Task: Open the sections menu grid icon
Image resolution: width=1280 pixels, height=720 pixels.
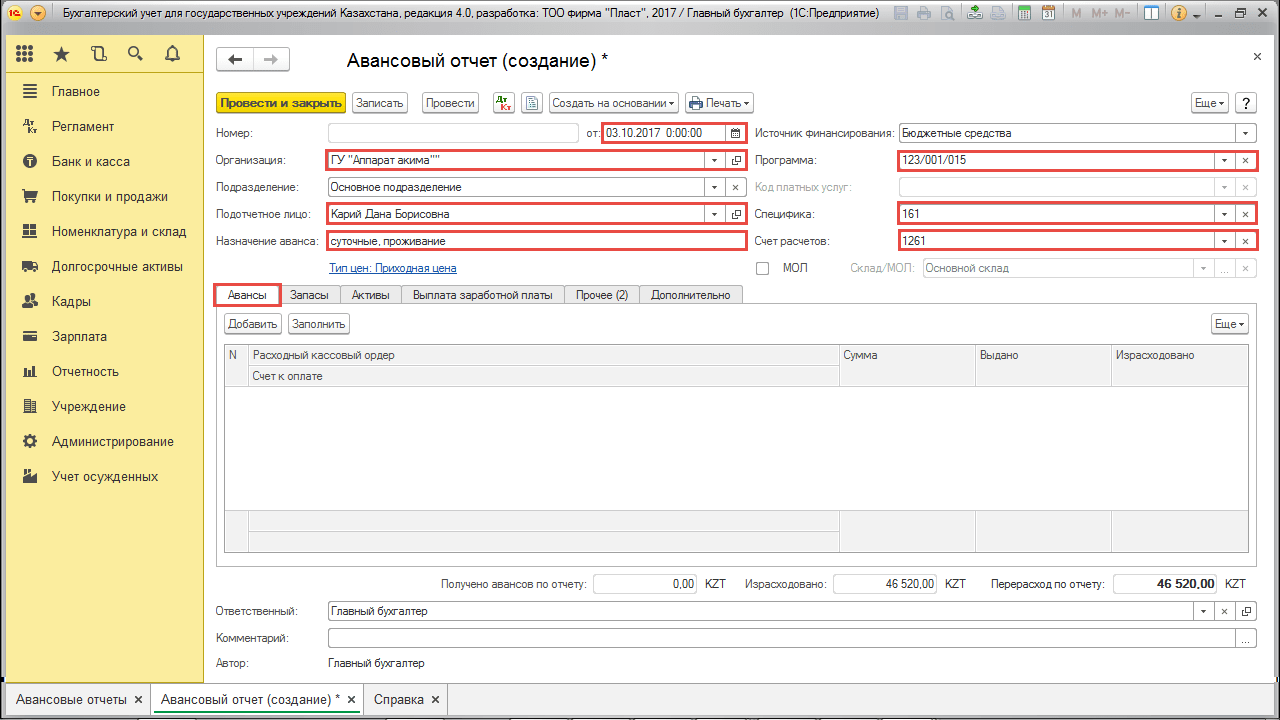Action: tap(25, 54)
